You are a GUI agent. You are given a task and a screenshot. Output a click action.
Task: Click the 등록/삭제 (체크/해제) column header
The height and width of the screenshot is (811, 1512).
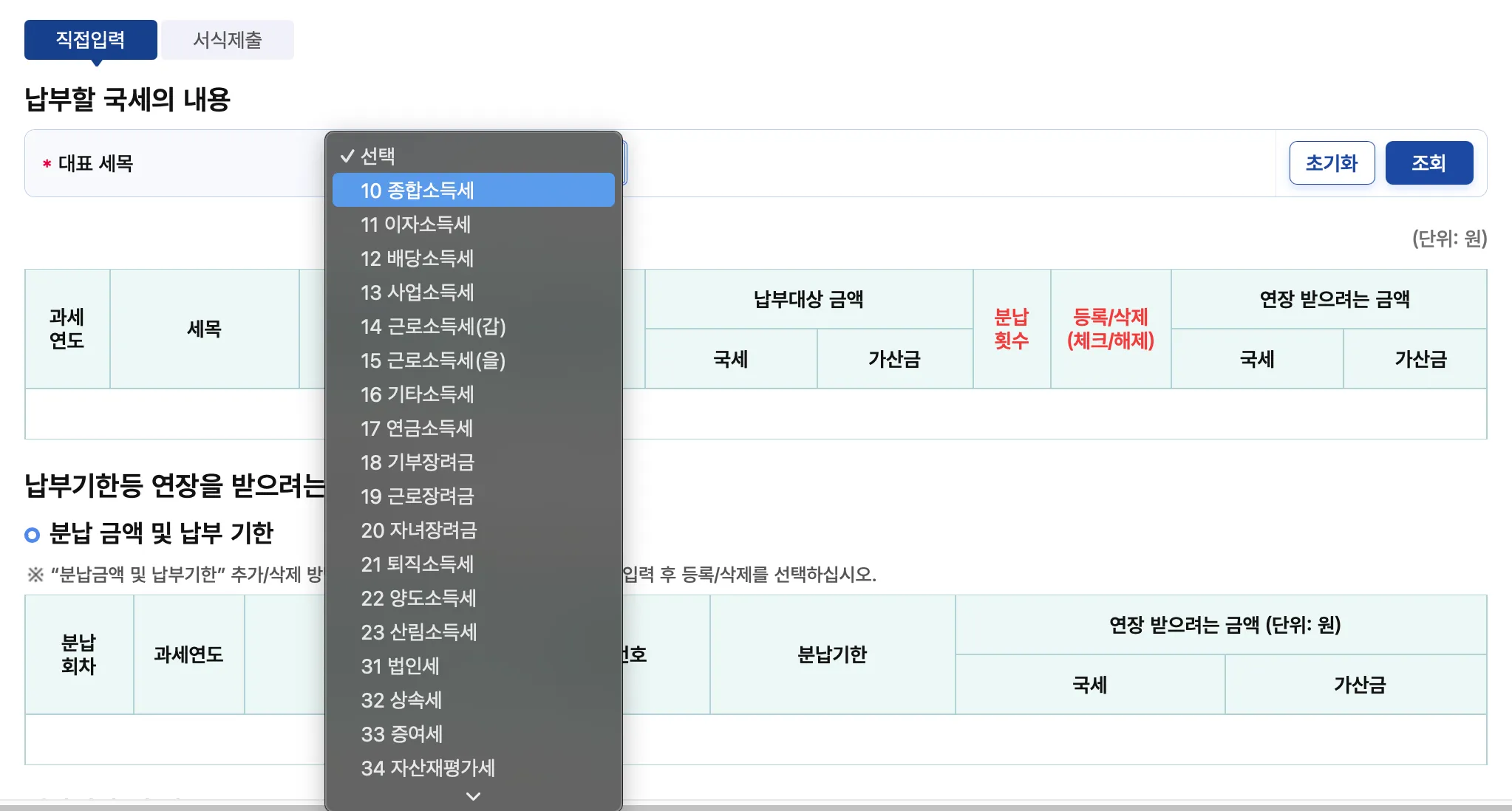point(1110,329)
